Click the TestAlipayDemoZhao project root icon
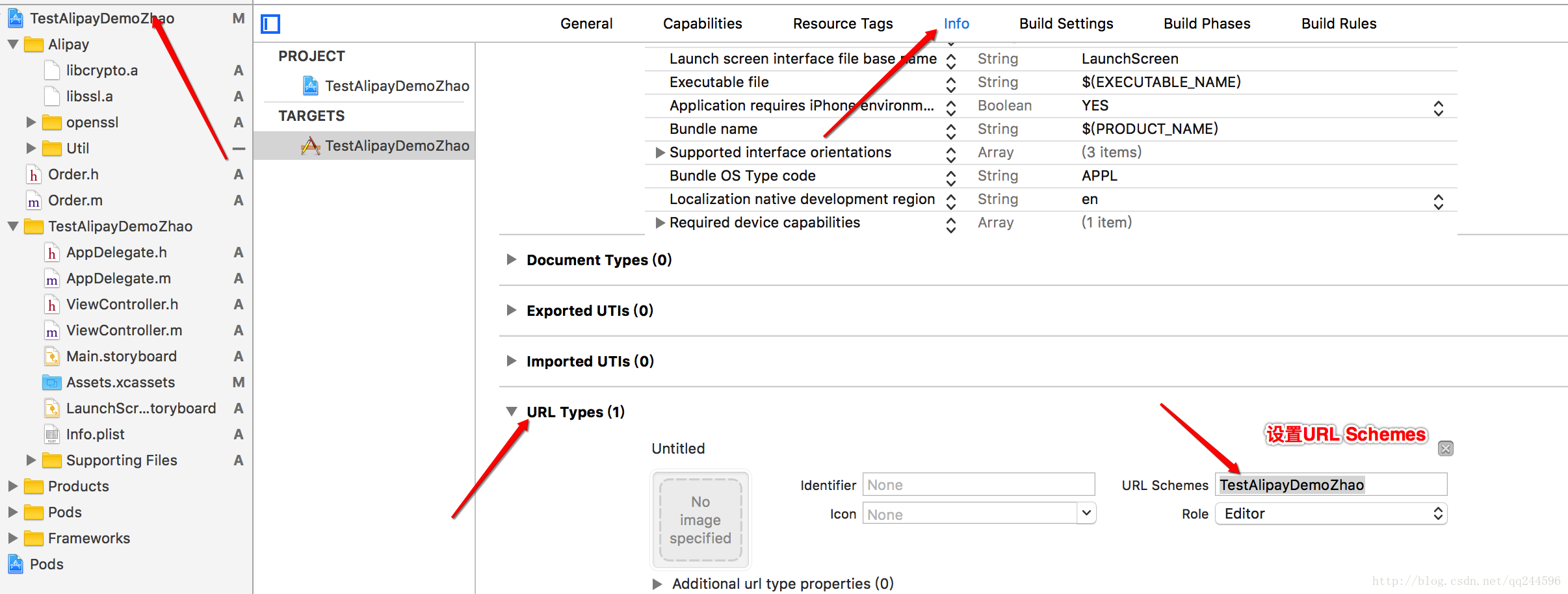This screenshot has height=594, width=1568. point(16,18)
